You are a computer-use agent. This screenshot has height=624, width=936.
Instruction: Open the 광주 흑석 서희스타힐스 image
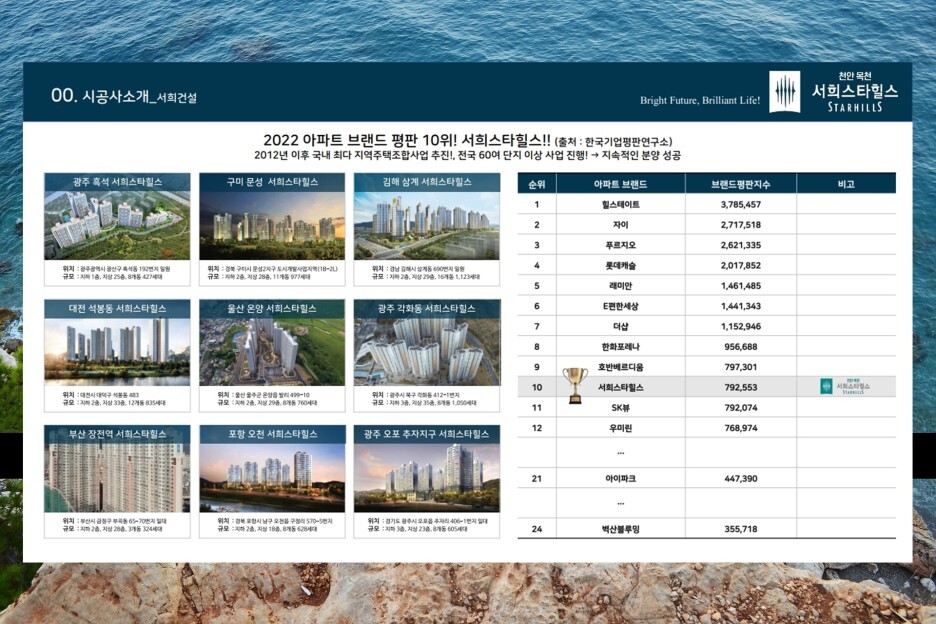(117, 225)
